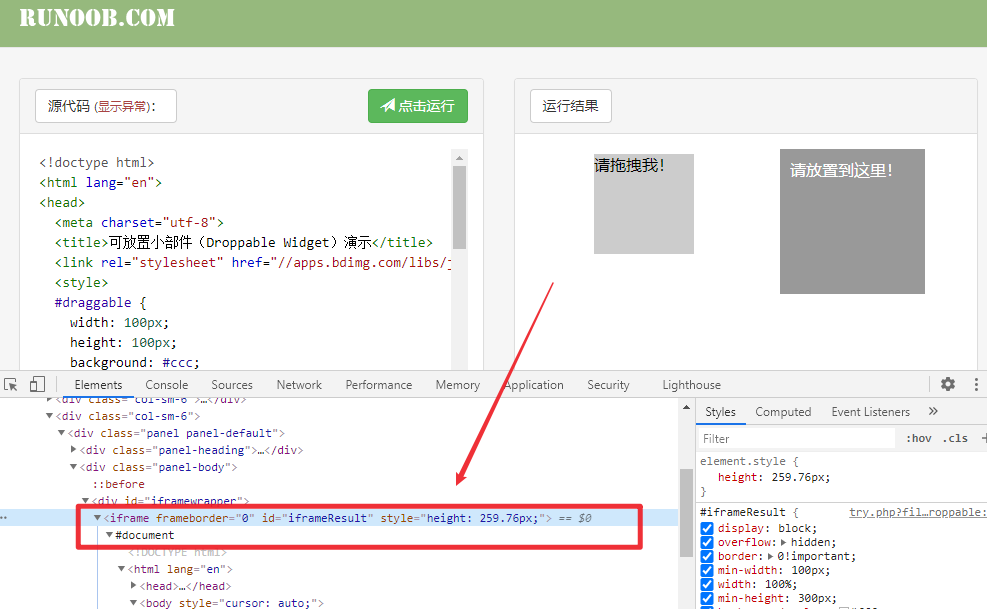Click the RUNOOB.COM logo
Viewport: 987px width, 609px height.
point(97,17)
